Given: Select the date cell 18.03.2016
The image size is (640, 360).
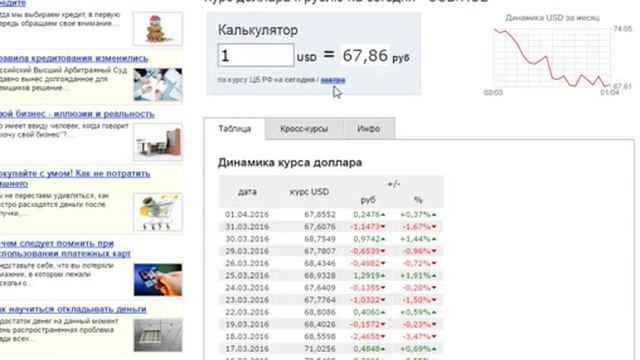Looking at the screenshot, I should (x=247, y=337).
